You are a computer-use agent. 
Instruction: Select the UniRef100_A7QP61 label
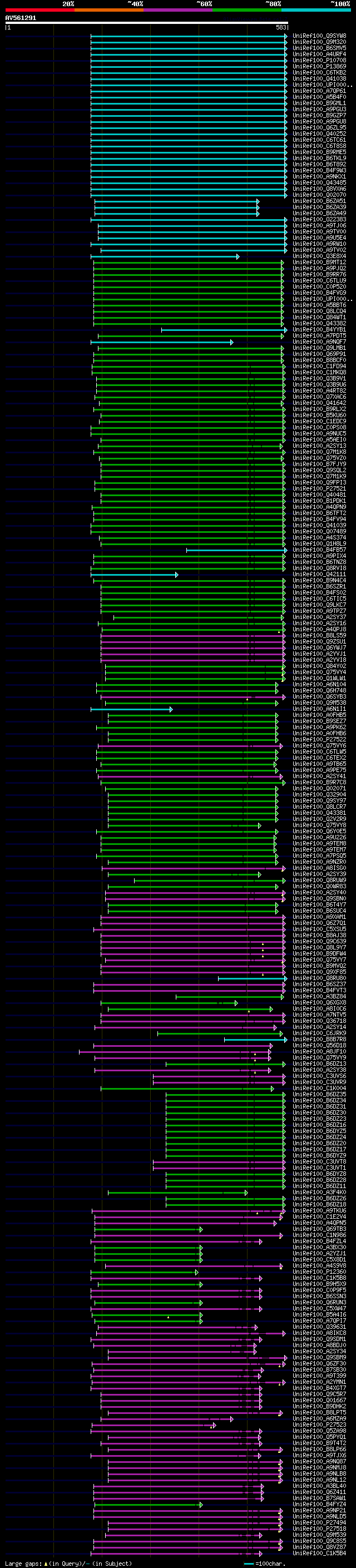coord(319,91)
